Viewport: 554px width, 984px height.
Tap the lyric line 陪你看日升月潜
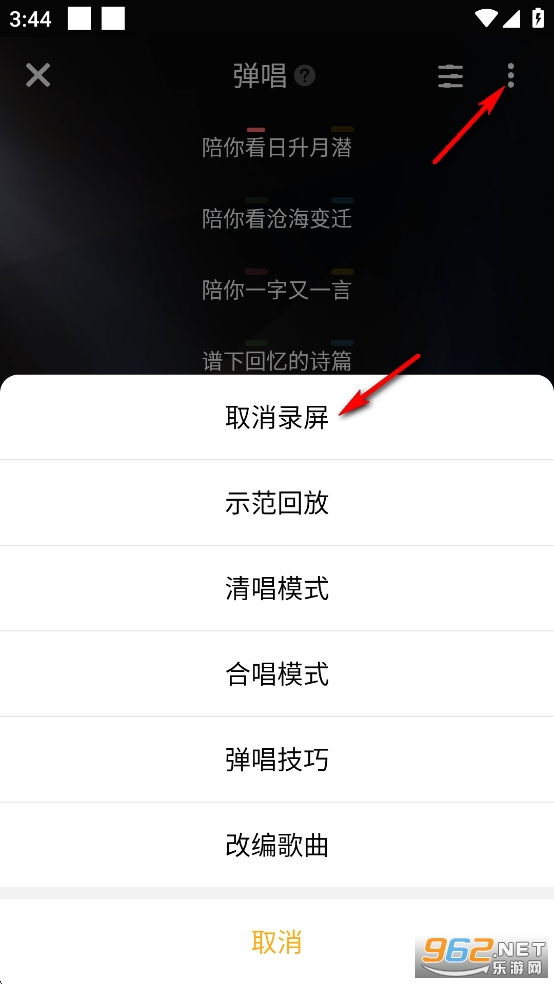(x=277, y=147)
